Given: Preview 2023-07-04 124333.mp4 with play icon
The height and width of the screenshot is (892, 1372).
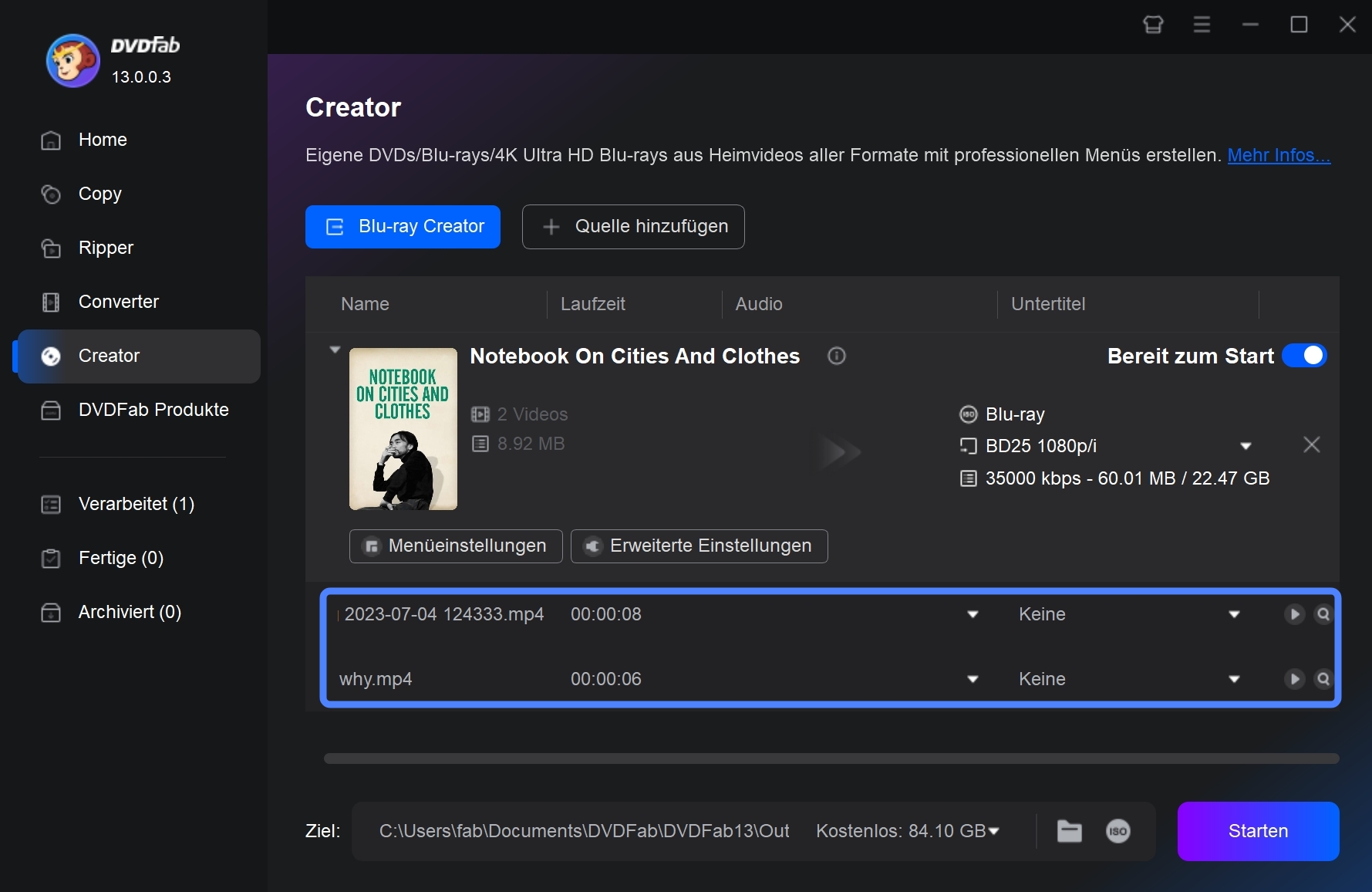Looking at the screenshot, I should (x=1294, y=614).
